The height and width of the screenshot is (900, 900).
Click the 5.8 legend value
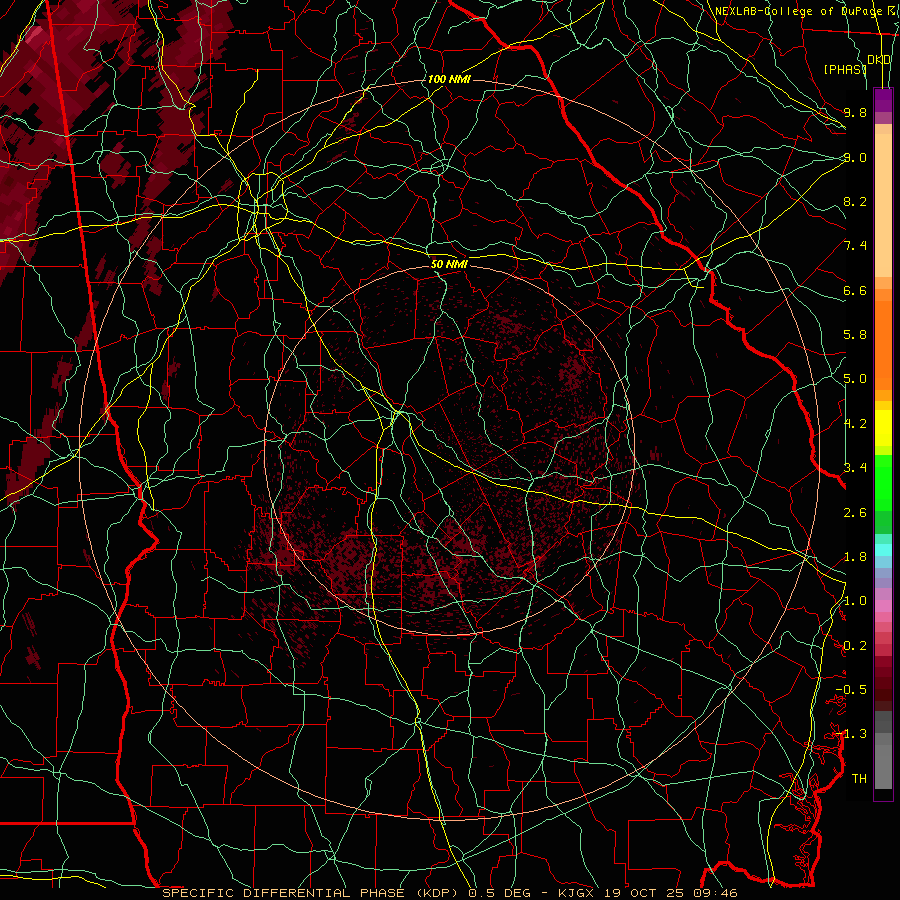point(855,335)
